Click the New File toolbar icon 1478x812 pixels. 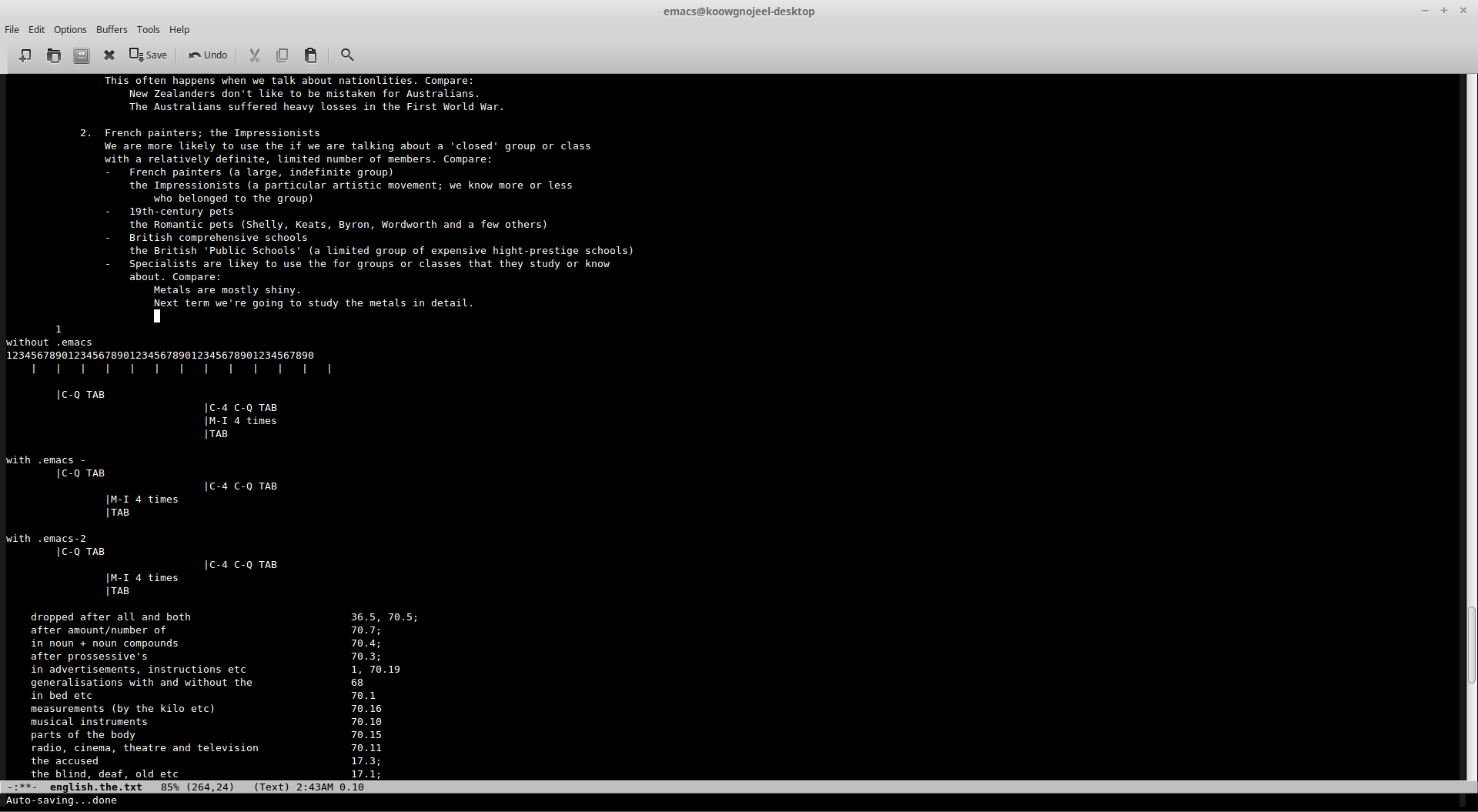25,55
